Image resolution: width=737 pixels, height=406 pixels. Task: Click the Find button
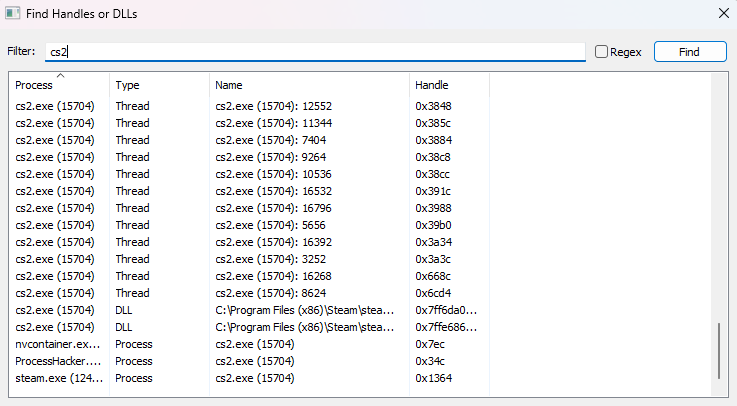click(x=689, y=51)
